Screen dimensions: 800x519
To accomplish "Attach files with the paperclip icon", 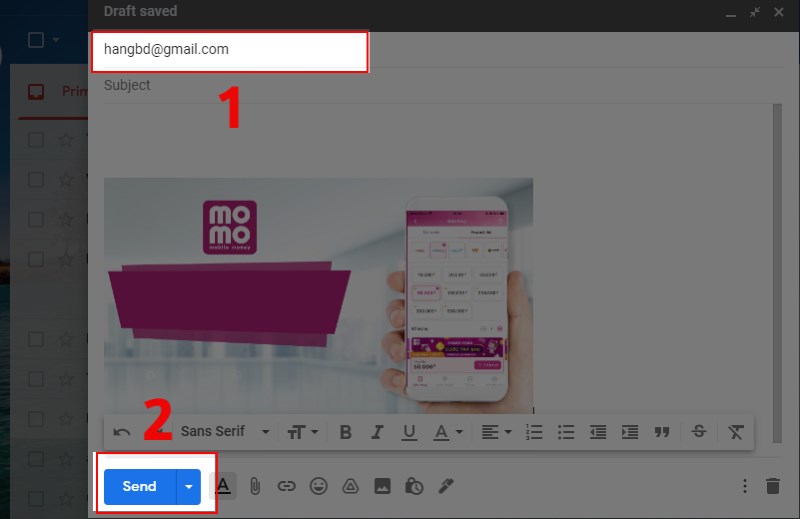I will click(x=255, y=486).
